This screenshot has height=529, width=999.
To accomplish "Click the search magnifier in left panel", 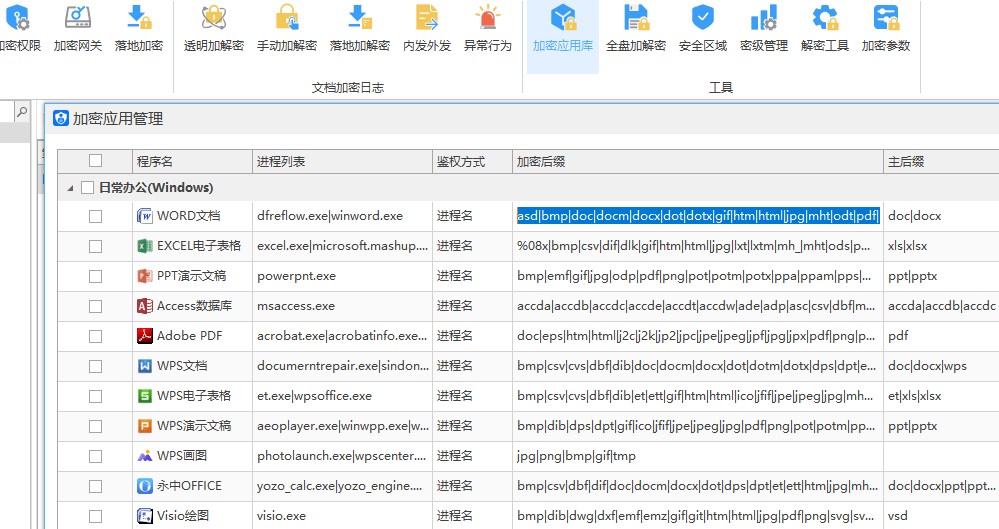I will [21, 113].
